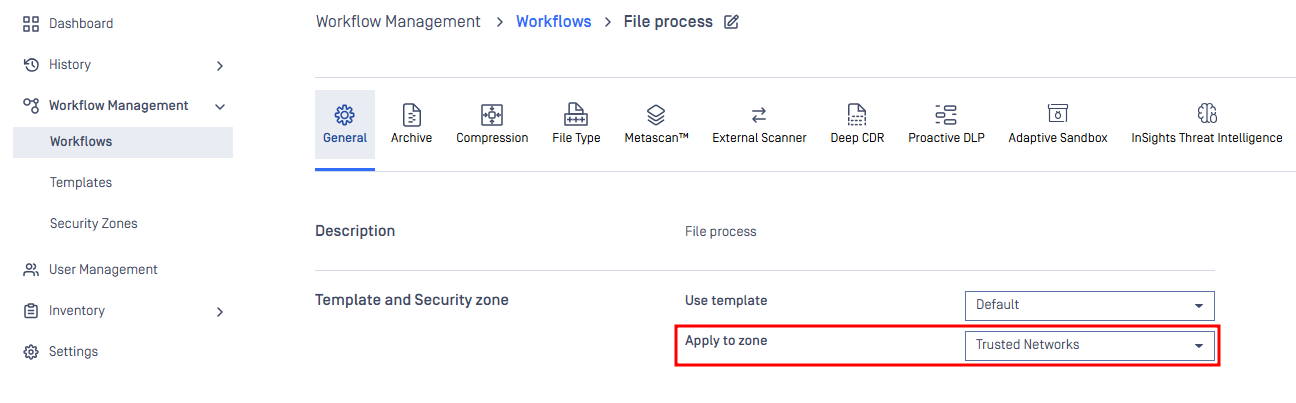This screenshot has width=1296, height=403.
Task: Go to Security Zones in sidebar
Action: point(94,224)
